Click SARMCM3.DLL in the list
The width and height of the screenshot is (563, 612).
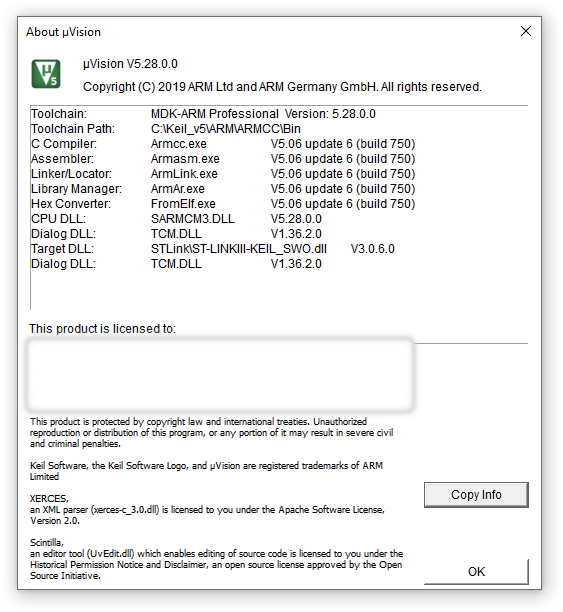pyautogui.click(x=193, y=219)
